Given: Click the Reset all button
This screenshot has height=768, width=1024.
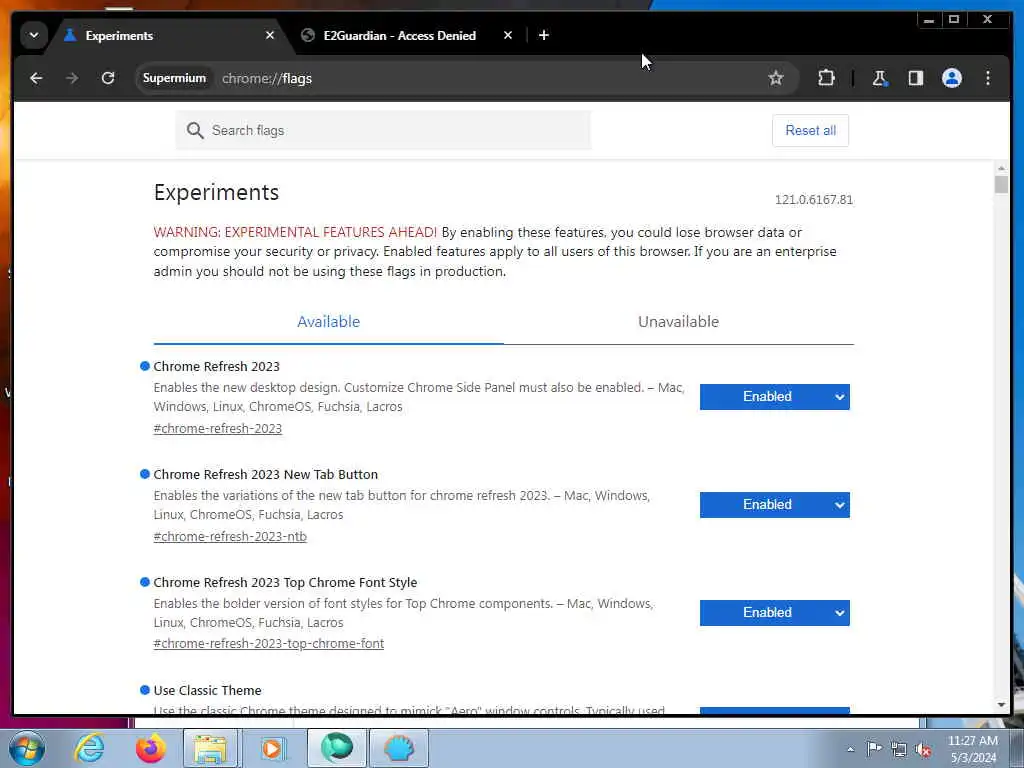Looking at the screenshot, I should (x=810, y=131).
